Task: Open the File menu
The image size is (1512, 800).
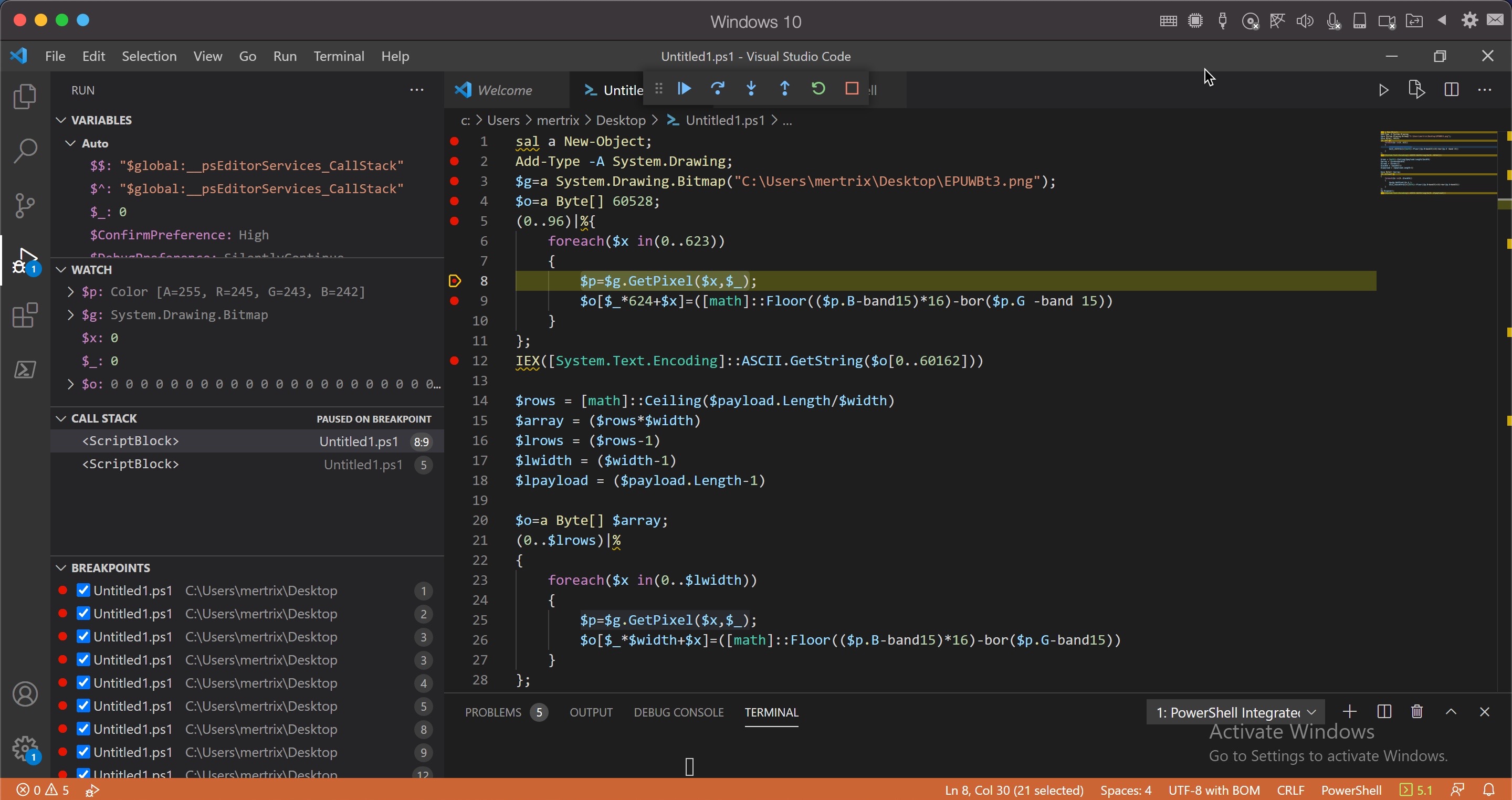Action: click(55, 56)
